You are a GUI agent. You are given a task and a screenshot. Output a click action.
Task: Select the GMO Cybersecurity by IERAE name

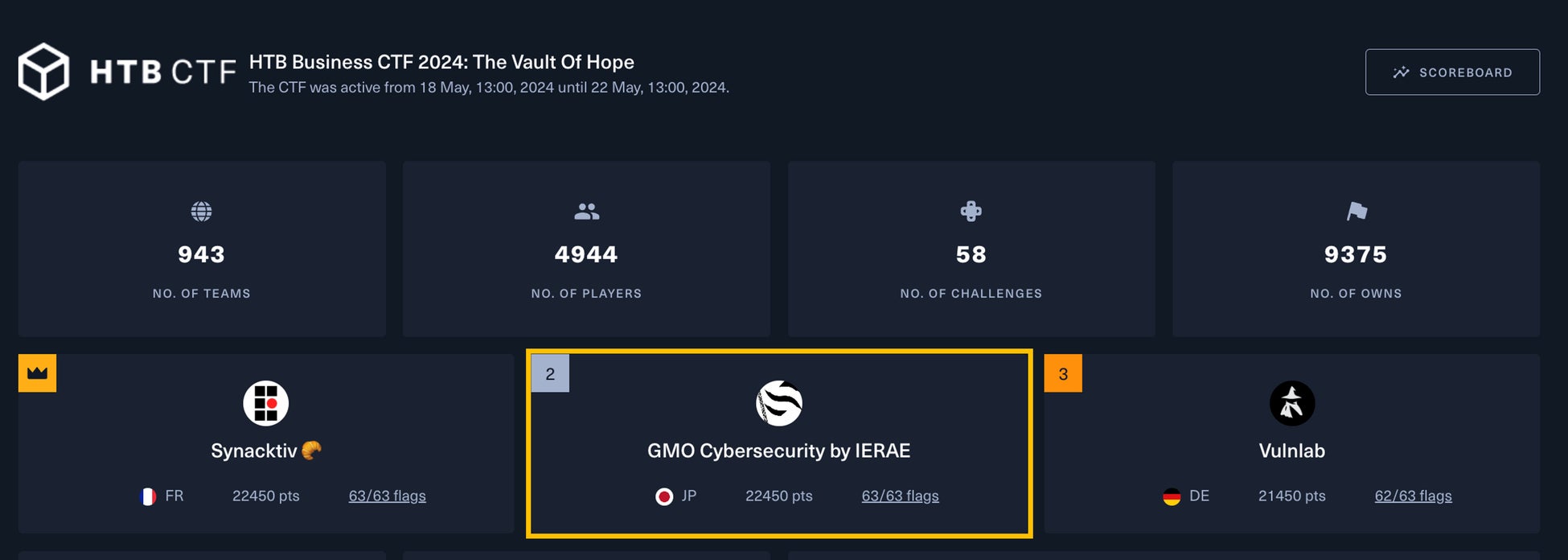pos(778,451)
